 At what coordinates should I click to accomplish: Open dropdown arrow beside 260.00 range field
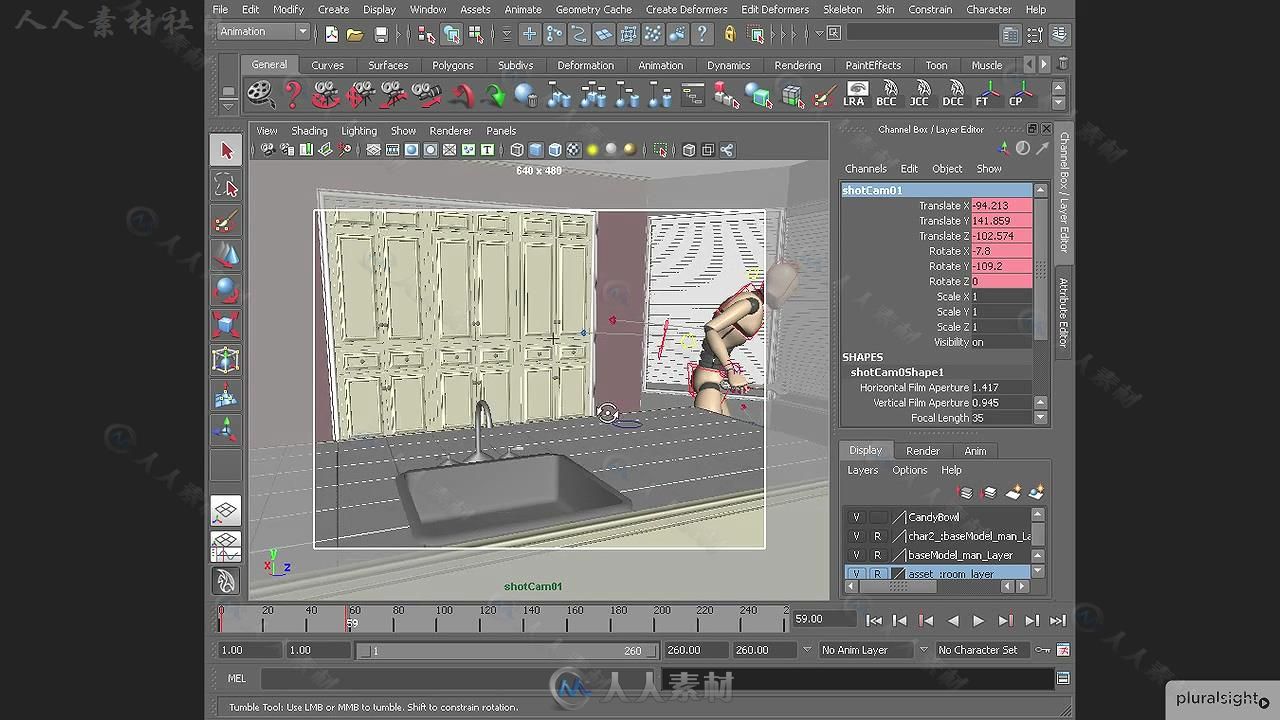tap(807, 650)
